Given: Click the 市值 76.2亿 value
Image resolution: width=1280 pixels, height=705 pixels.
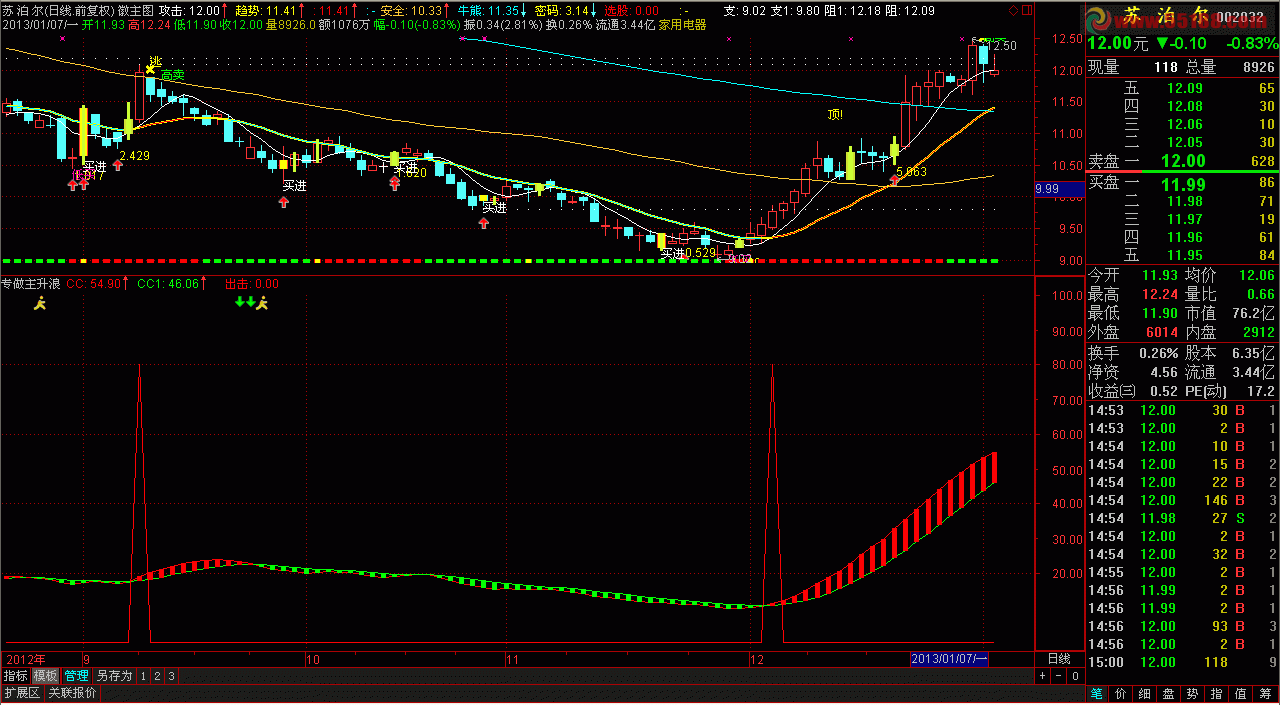Looking at the screenshot, I should click(1253, 314).
